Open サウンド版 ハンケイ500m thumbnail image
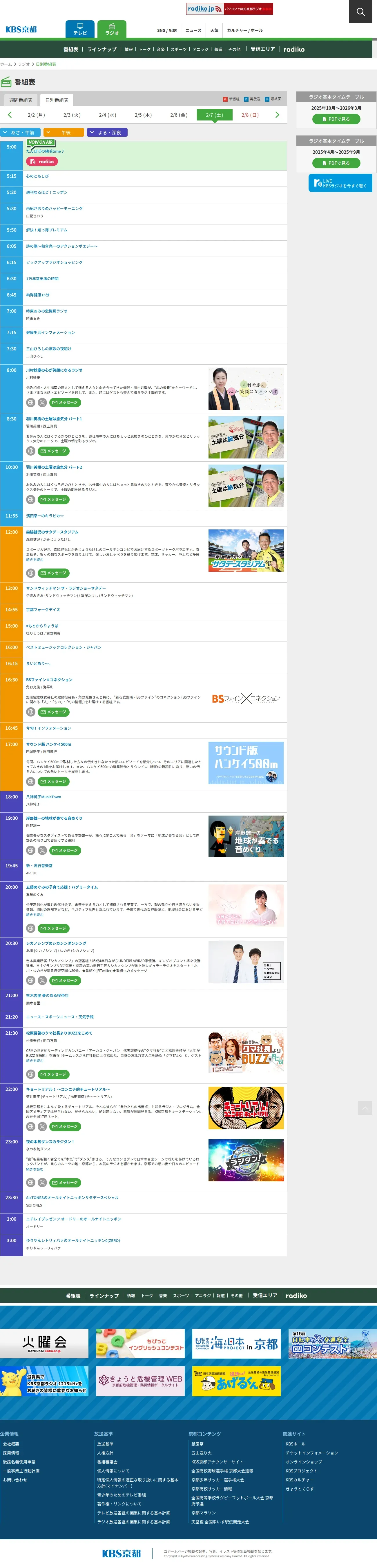This screenshot has height=1568, width=377. (246, 763)
